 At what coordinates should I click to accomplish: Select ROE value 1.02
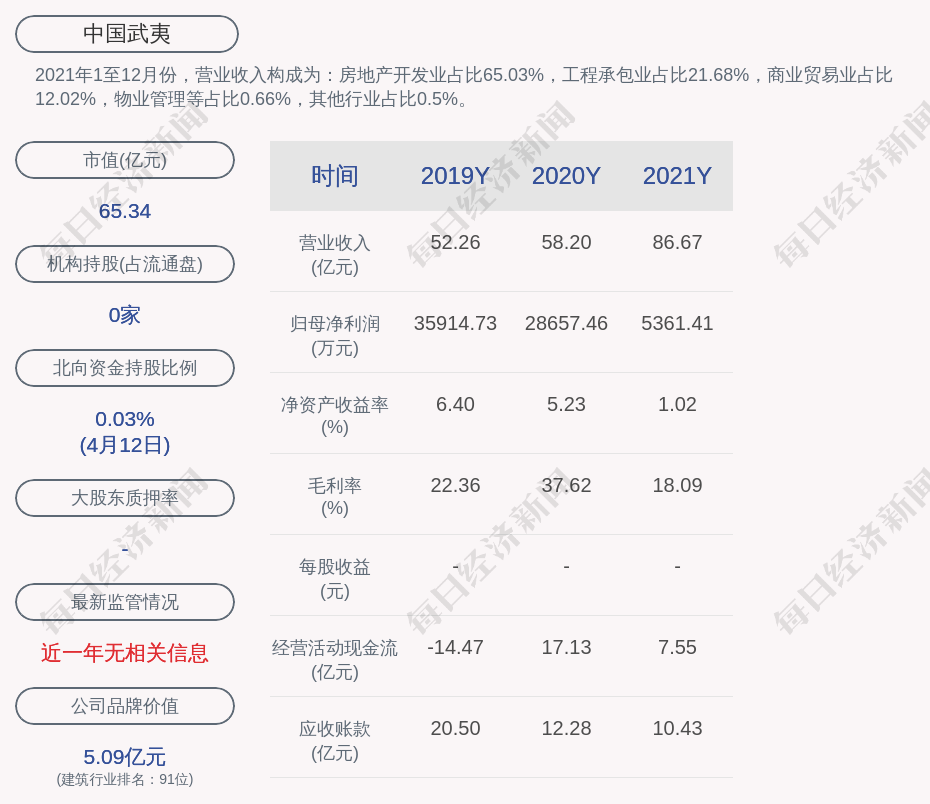677,404
